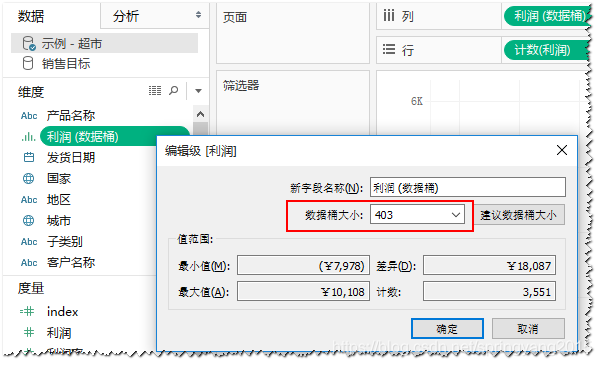Select the 客户名称 dimension
602x366 pixels.
[x=71, y=263]
